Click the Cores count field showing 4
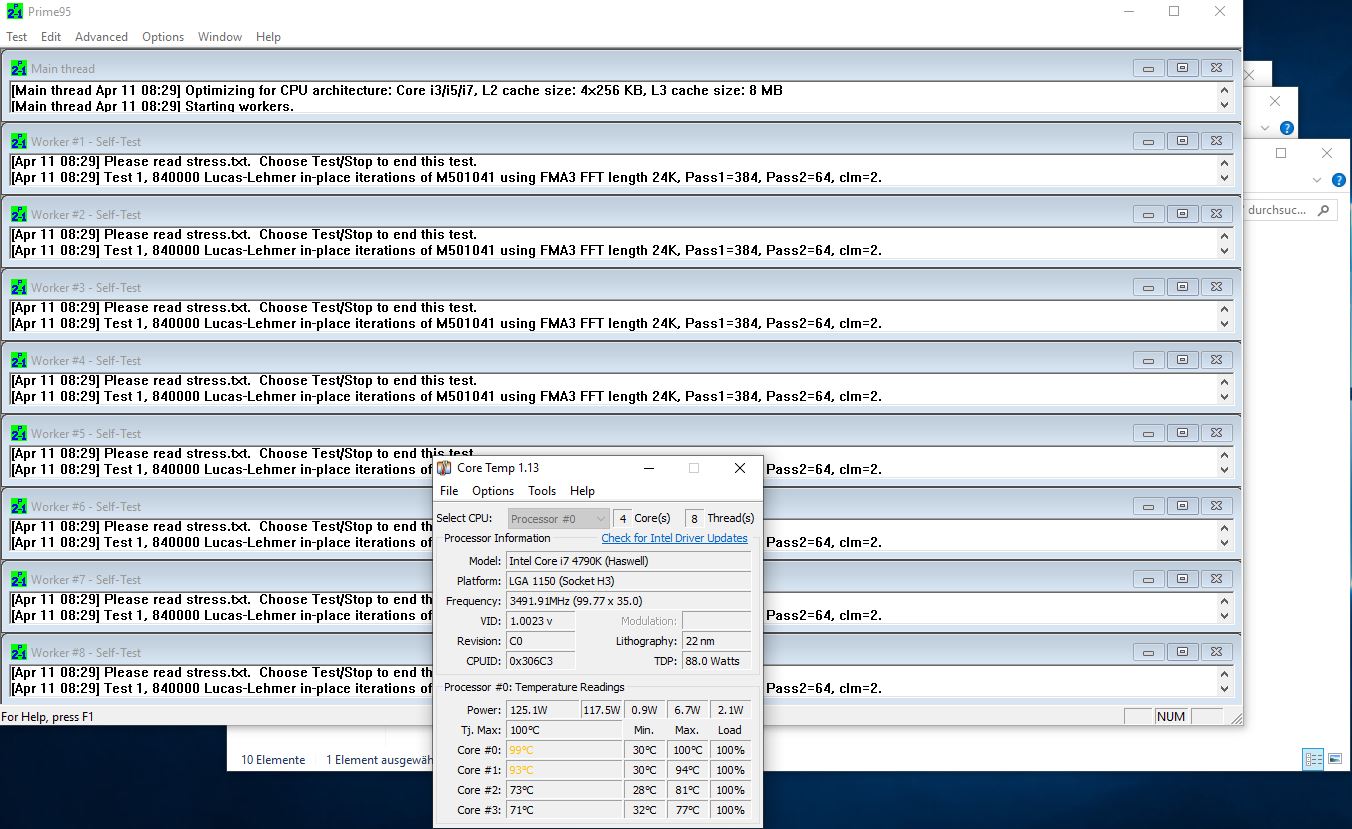This screenshot has height=829, width=1352. (622, 518)
